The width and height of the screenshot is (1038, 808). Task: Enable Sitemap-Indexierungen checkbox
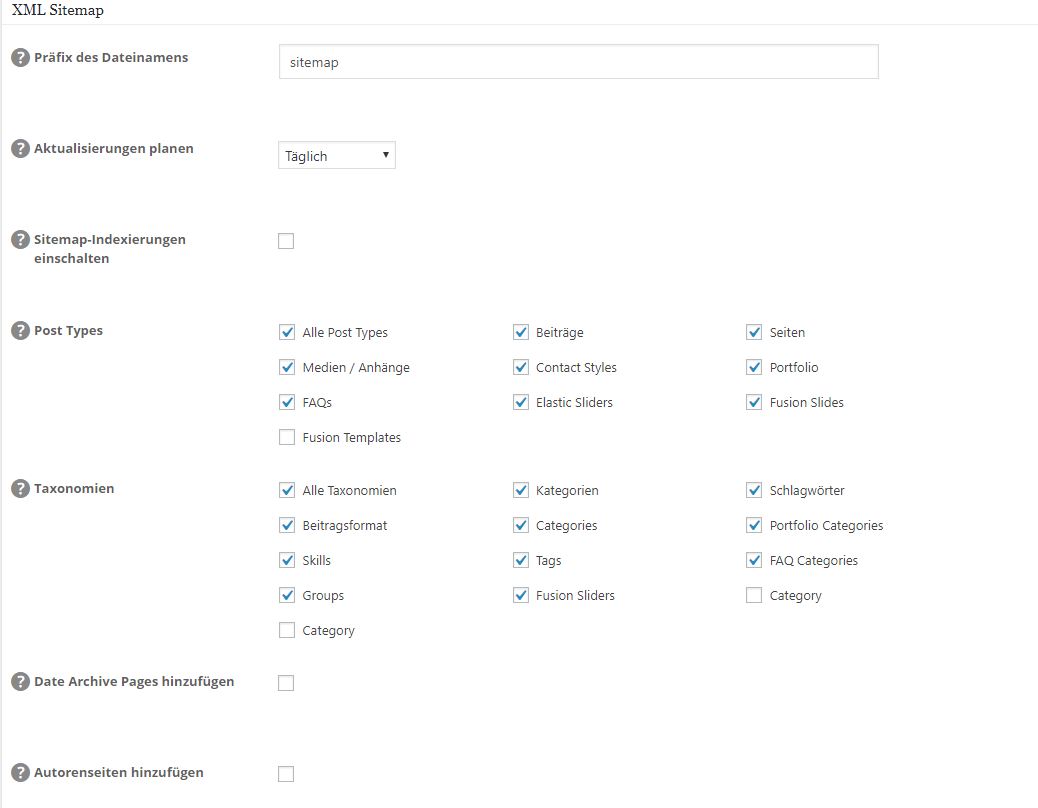point(286,241)
